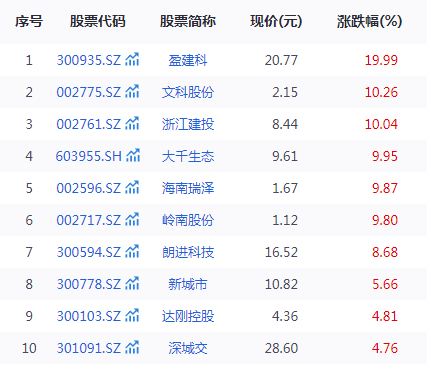
Task: Sort by 现价(元) column header
Action: click(276, 21)
